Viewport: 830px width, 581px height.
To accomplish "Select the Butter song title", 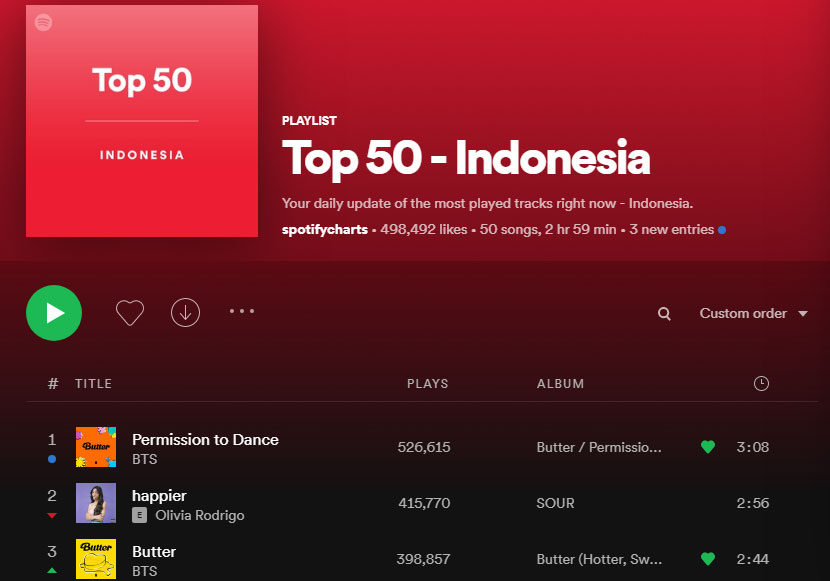I will click(x=154, y=552).
